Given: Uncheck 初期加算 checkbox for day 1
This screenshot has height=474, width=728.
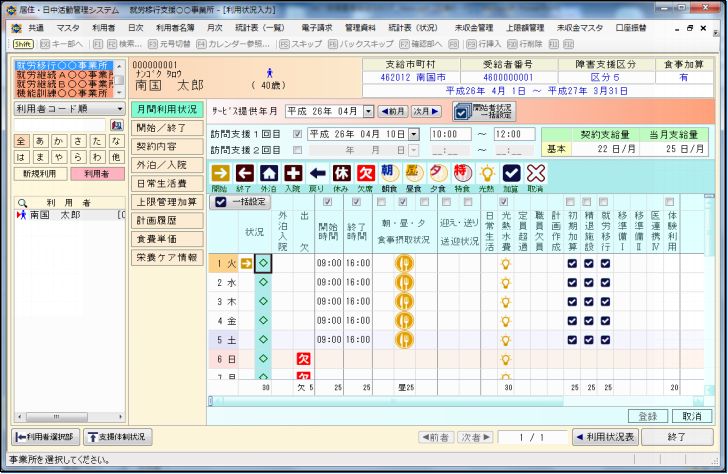Looking at the screenshot, I should [x=573, y=264].
